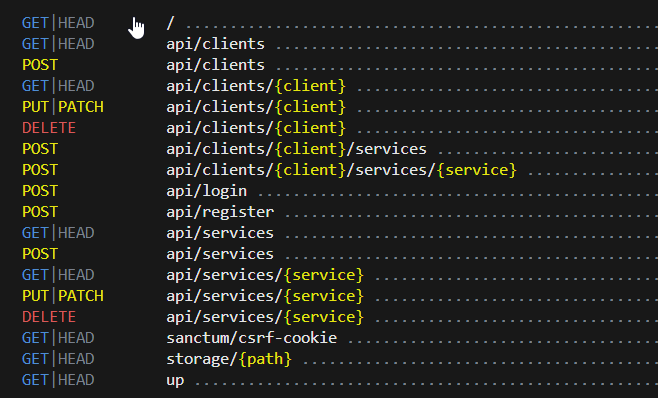The image size is (658, 398).
Task: Click GET|HEAD method for api/services list
Action: [58, 233]
